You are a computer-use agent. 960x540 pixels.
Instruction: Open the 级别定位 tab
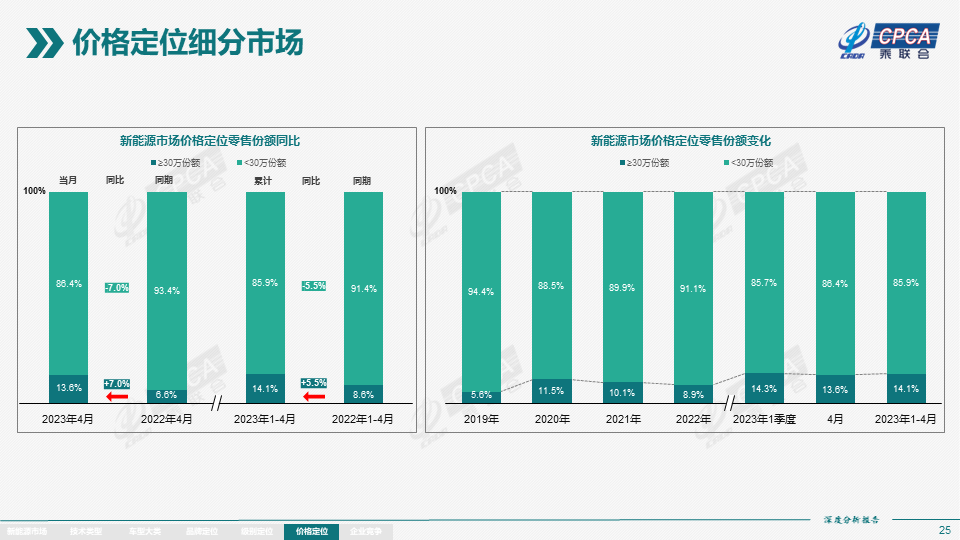point(256,532)
